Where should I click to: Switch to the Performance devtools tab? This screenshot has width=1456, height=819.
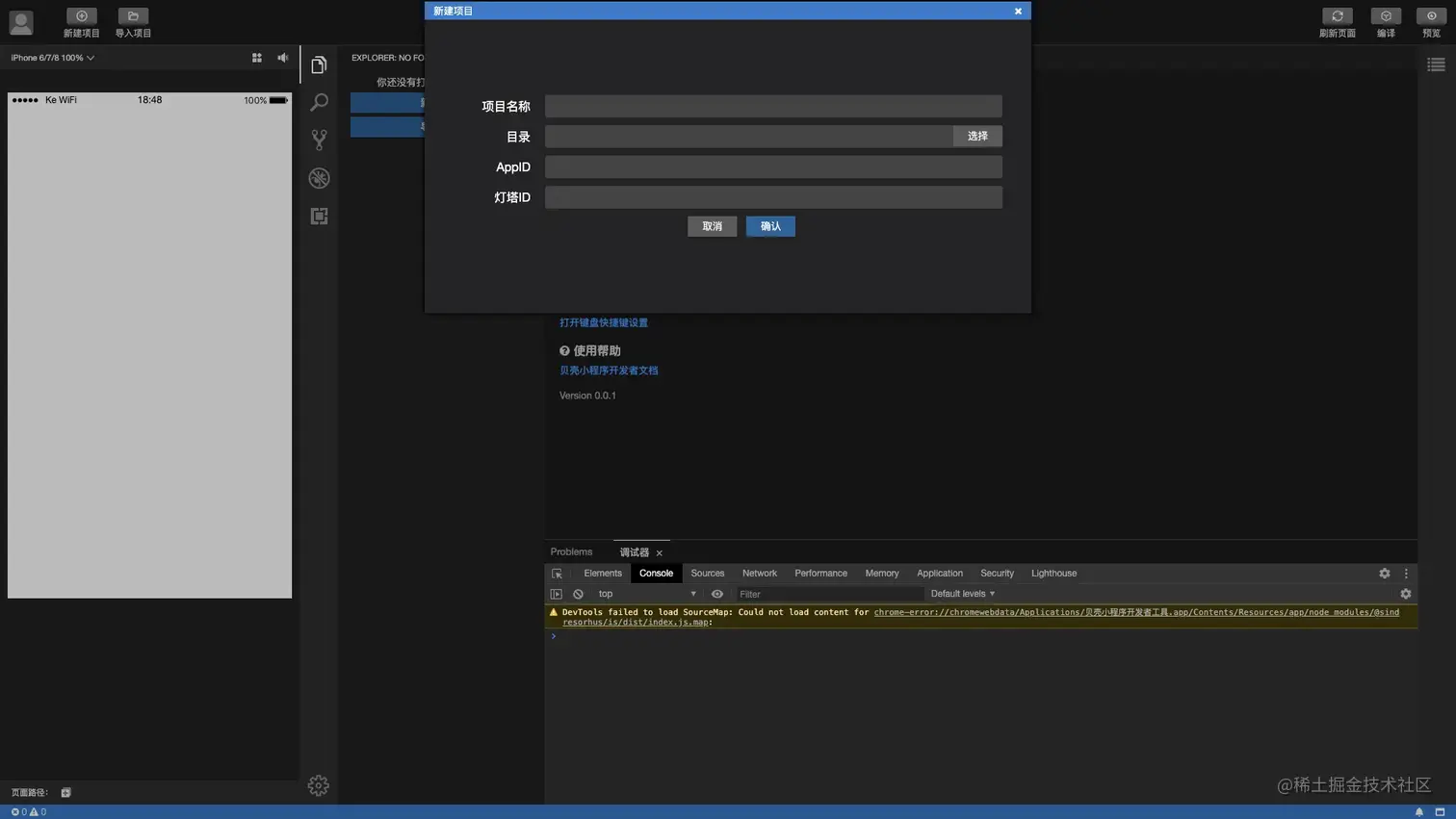point(820,574)
